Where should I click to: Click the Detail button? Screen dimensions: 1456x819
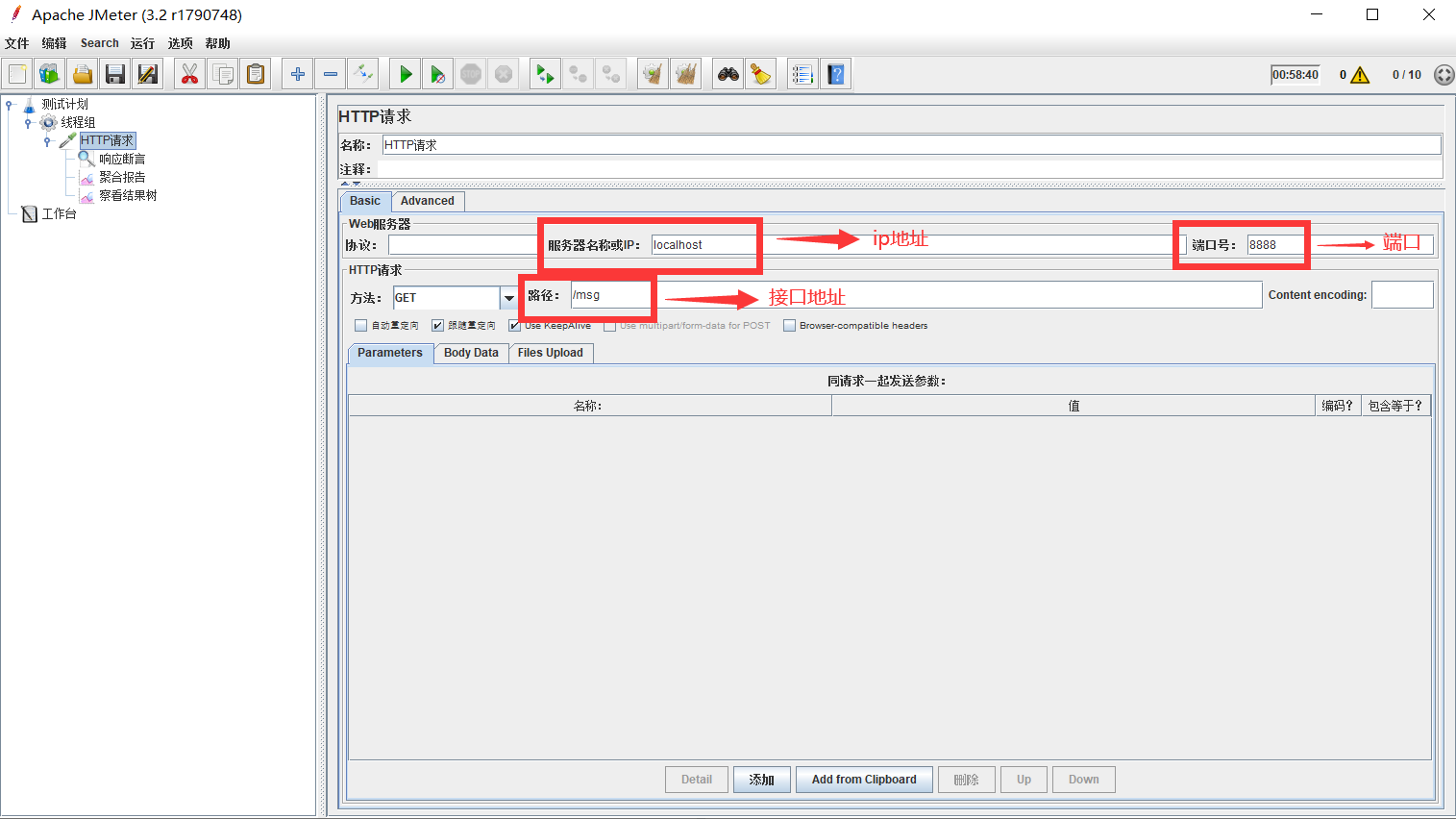(x=697, y=780)
